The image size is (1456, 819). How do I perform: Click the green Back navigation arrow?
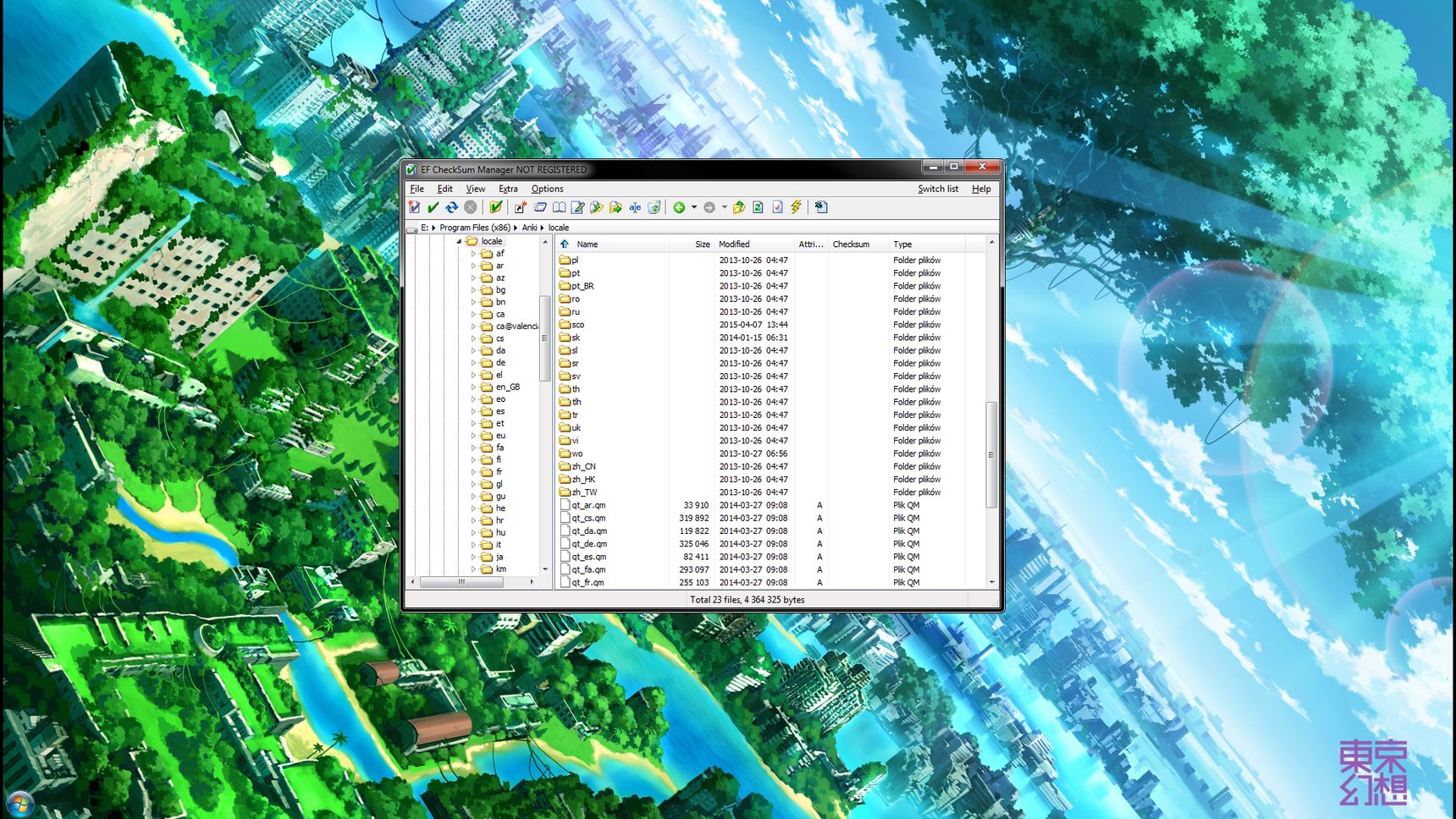tap(679, 207)
